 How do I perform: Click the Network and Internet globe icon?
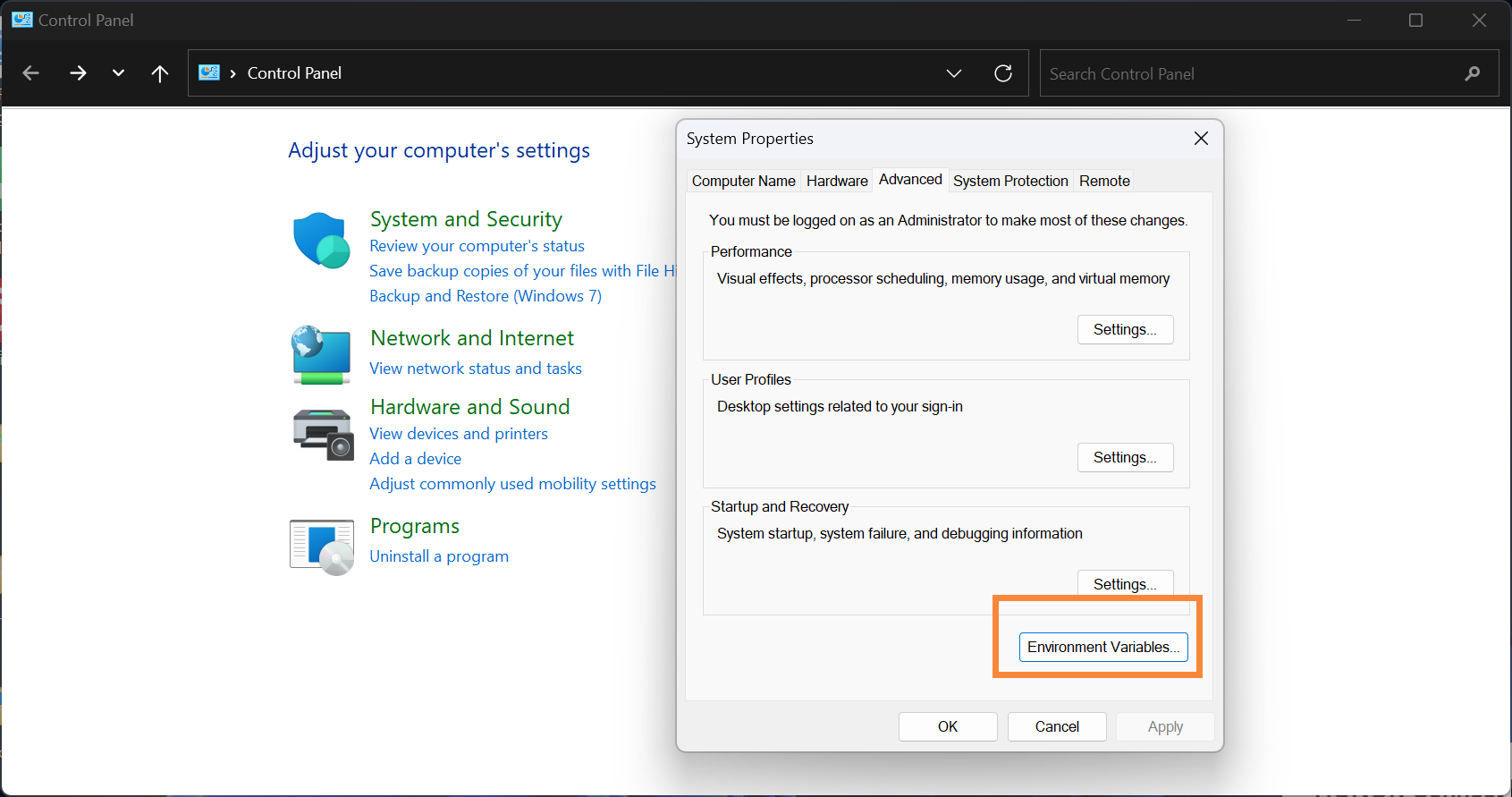point(321,354)
